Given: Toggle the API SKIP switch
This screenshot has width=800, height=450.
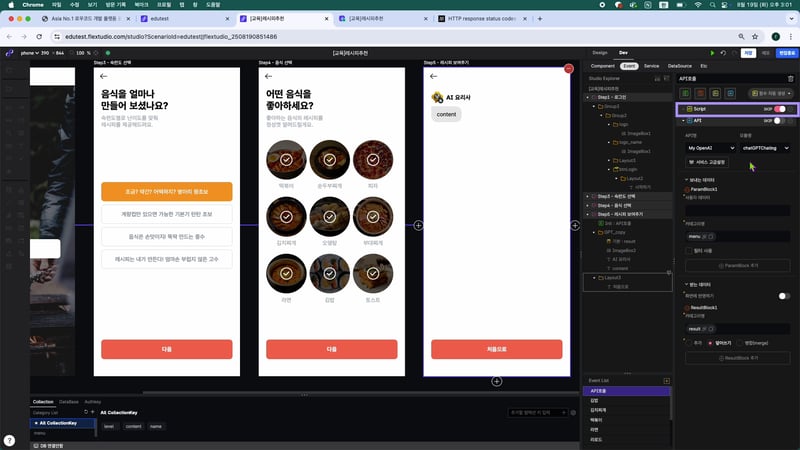Looking at the screenshot, I should click(x=779, y=120).
